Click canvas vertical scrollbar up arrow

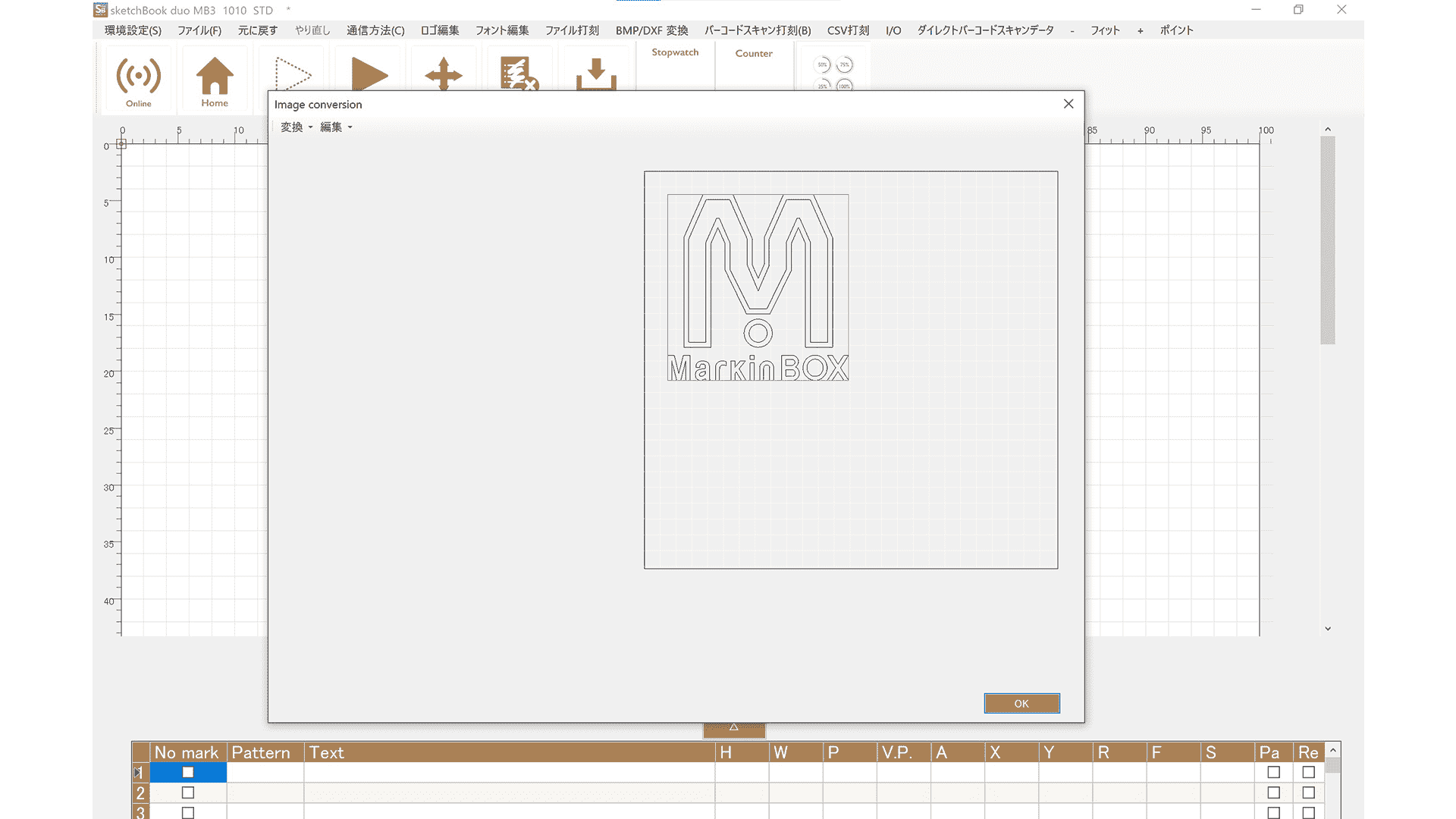1328,130
